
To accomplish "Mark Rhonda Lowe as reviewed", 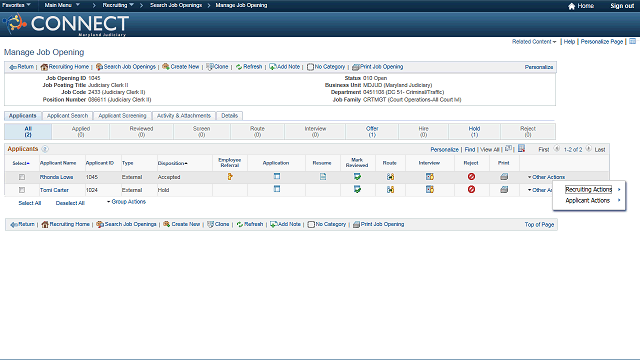I will click(357, 177).
